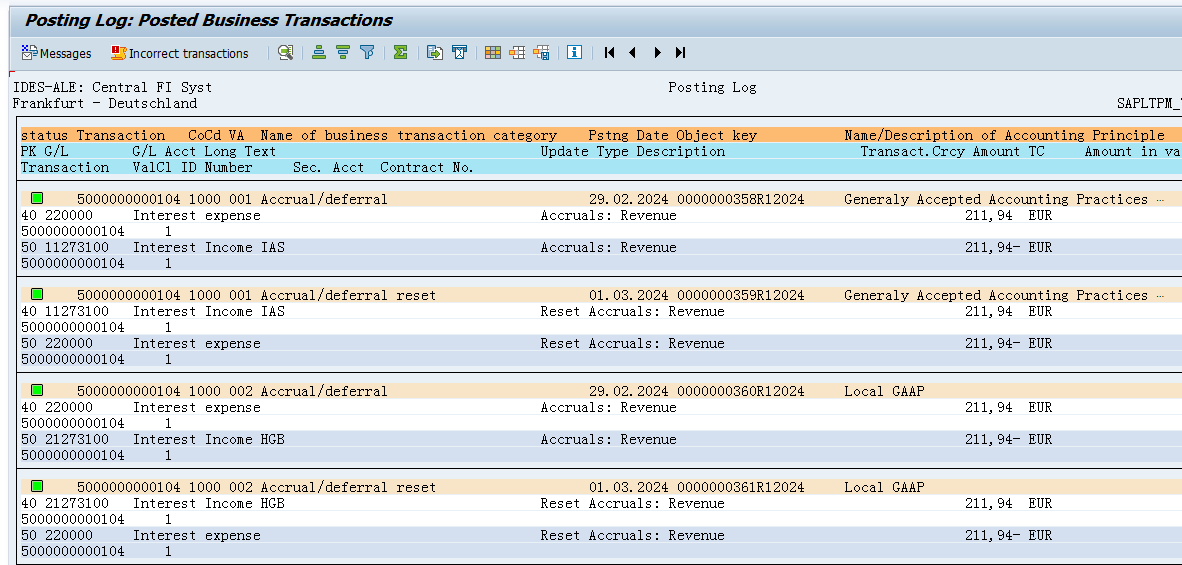The image size is (1182, 565).
Task: Open Incorrect transactions button
Action: click(180, 53)
